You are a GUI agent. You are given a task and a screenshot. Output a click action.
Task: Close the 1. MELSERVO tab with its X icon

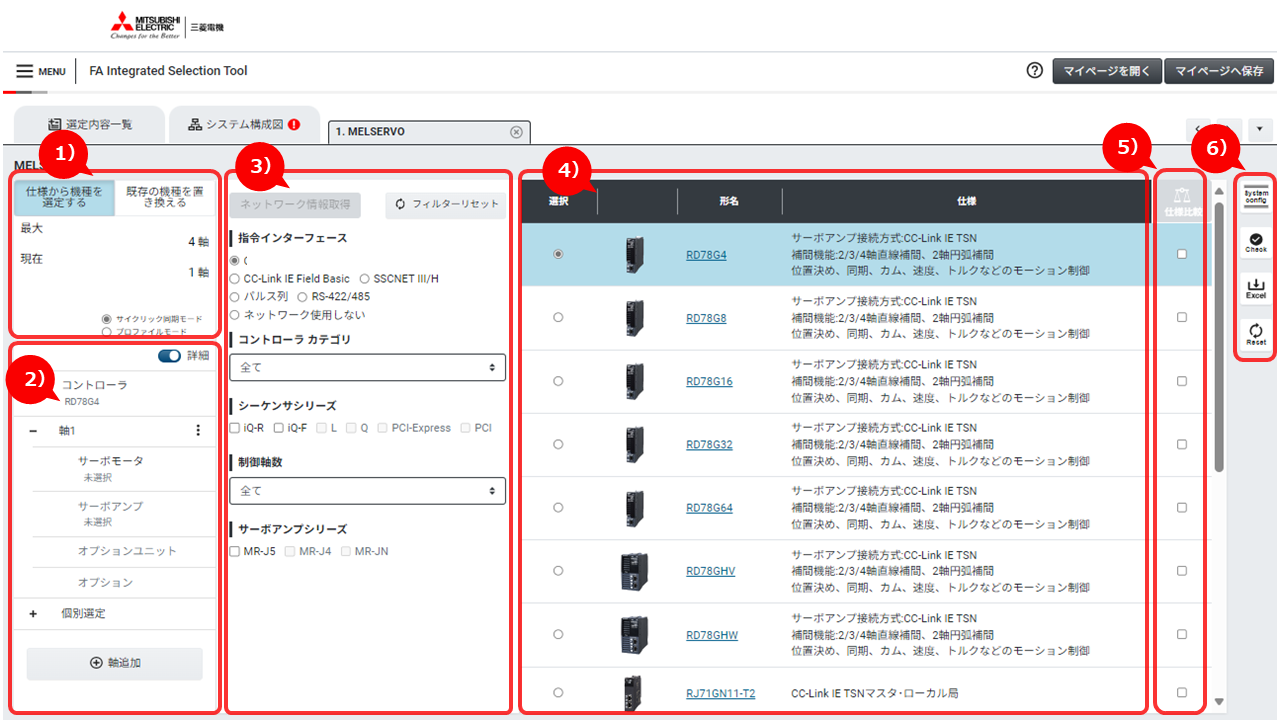[516, 132]
